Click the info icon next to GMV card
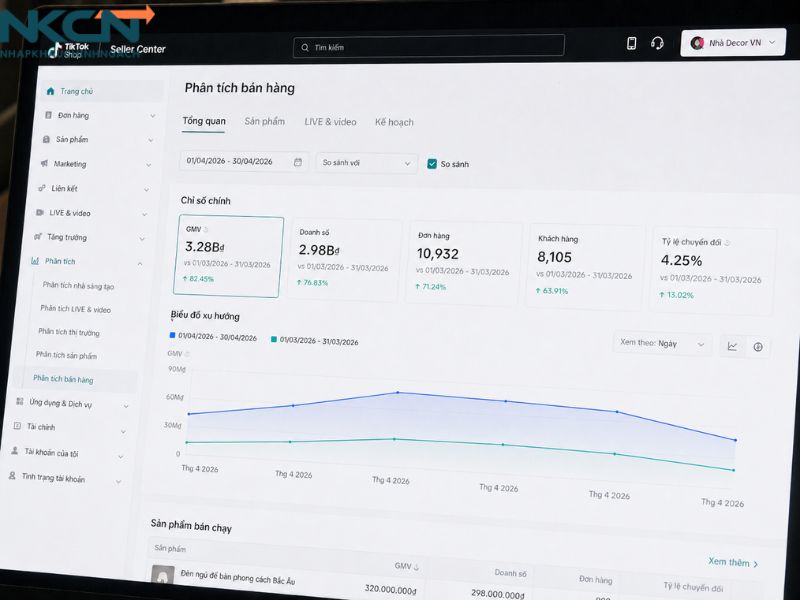 click(206, 230)
